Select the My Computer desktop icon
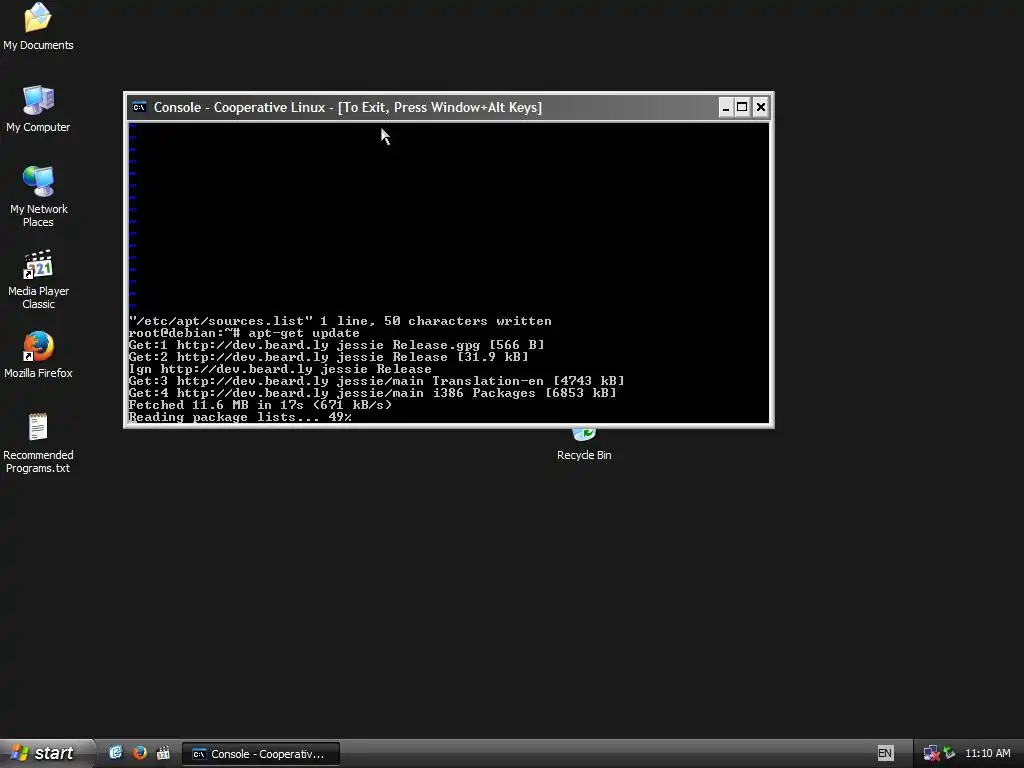 pos(38,108)
